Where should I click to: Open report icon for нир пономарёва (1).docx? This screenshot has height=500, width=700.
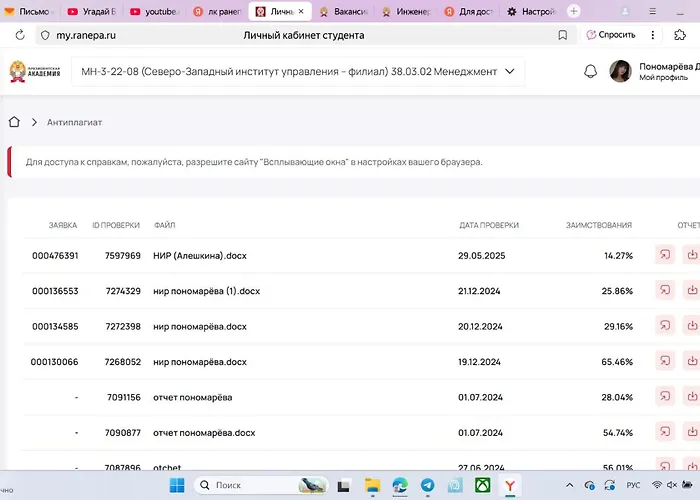(664, 290)
